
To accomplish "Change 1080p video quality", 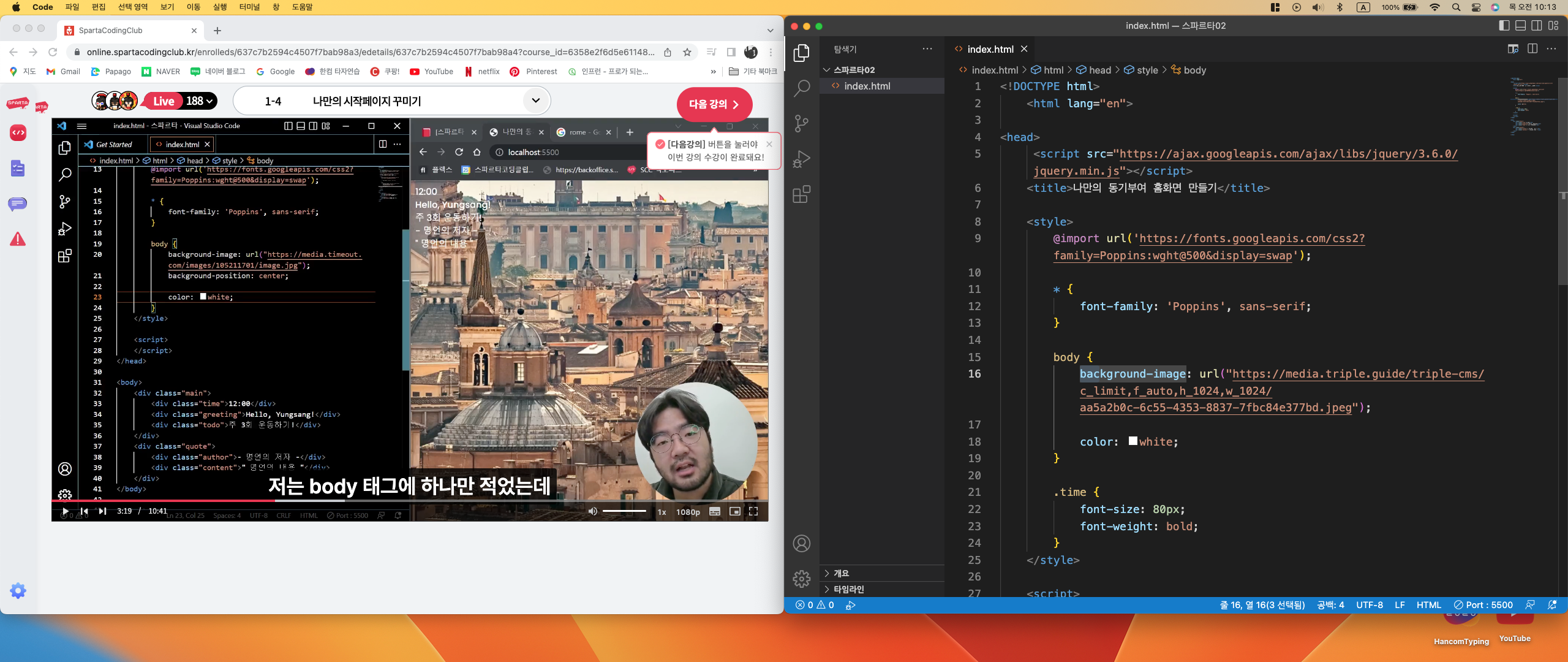I will click(x=688, y=512).
